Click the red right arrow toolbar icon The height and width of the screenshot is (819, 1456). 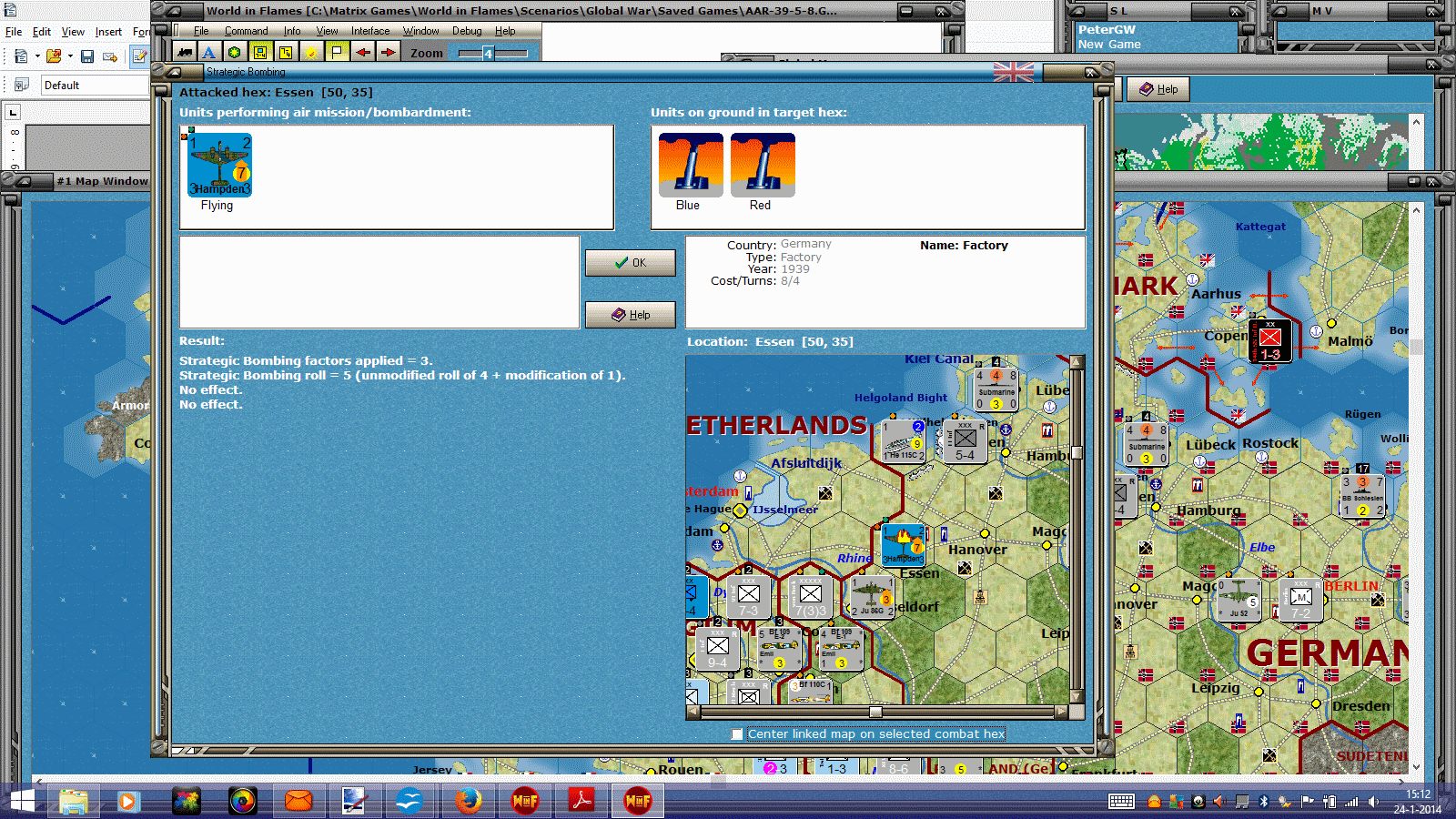tap(388, 52)
